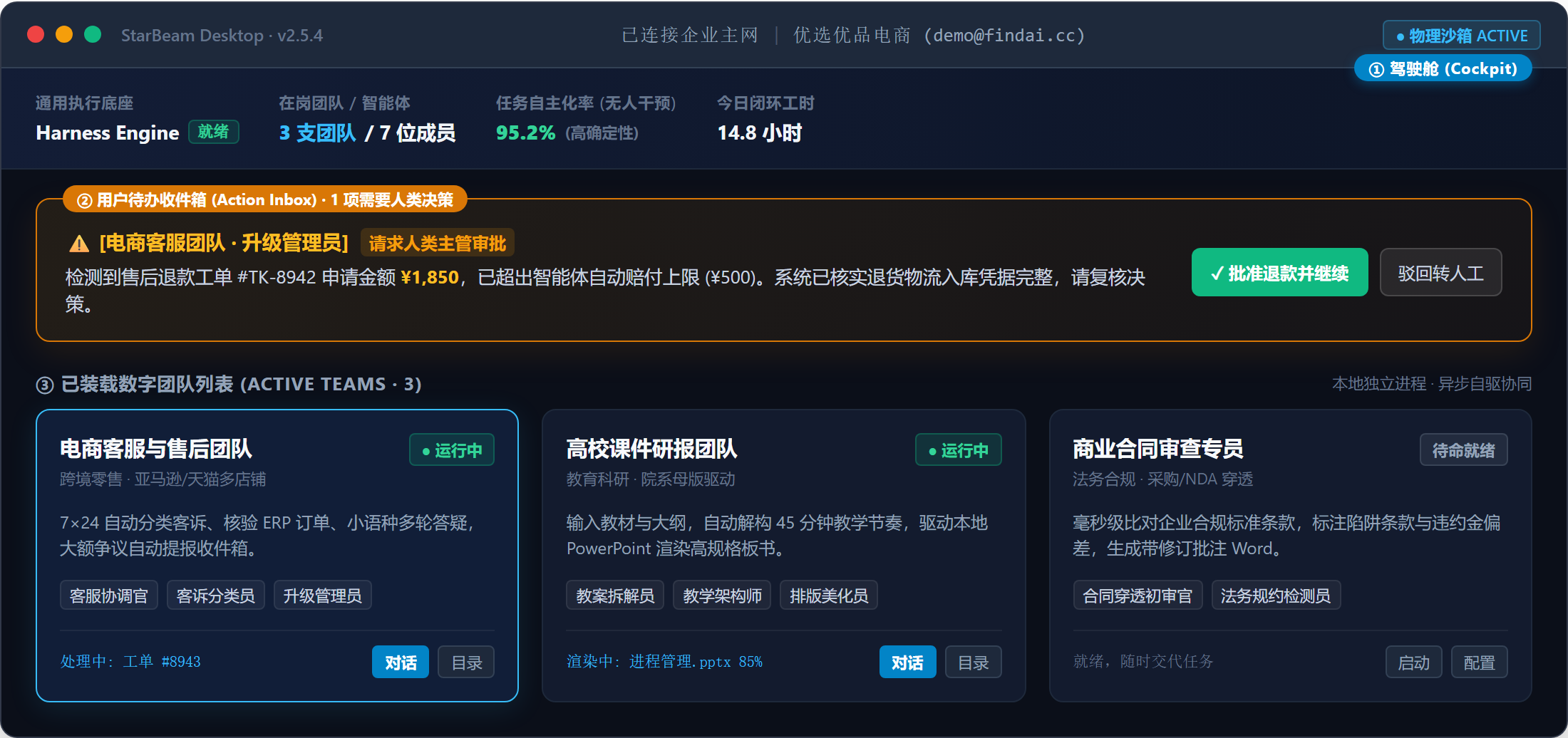Click the 请求人类主管审批 label
1568x738 pixels.
437,243
